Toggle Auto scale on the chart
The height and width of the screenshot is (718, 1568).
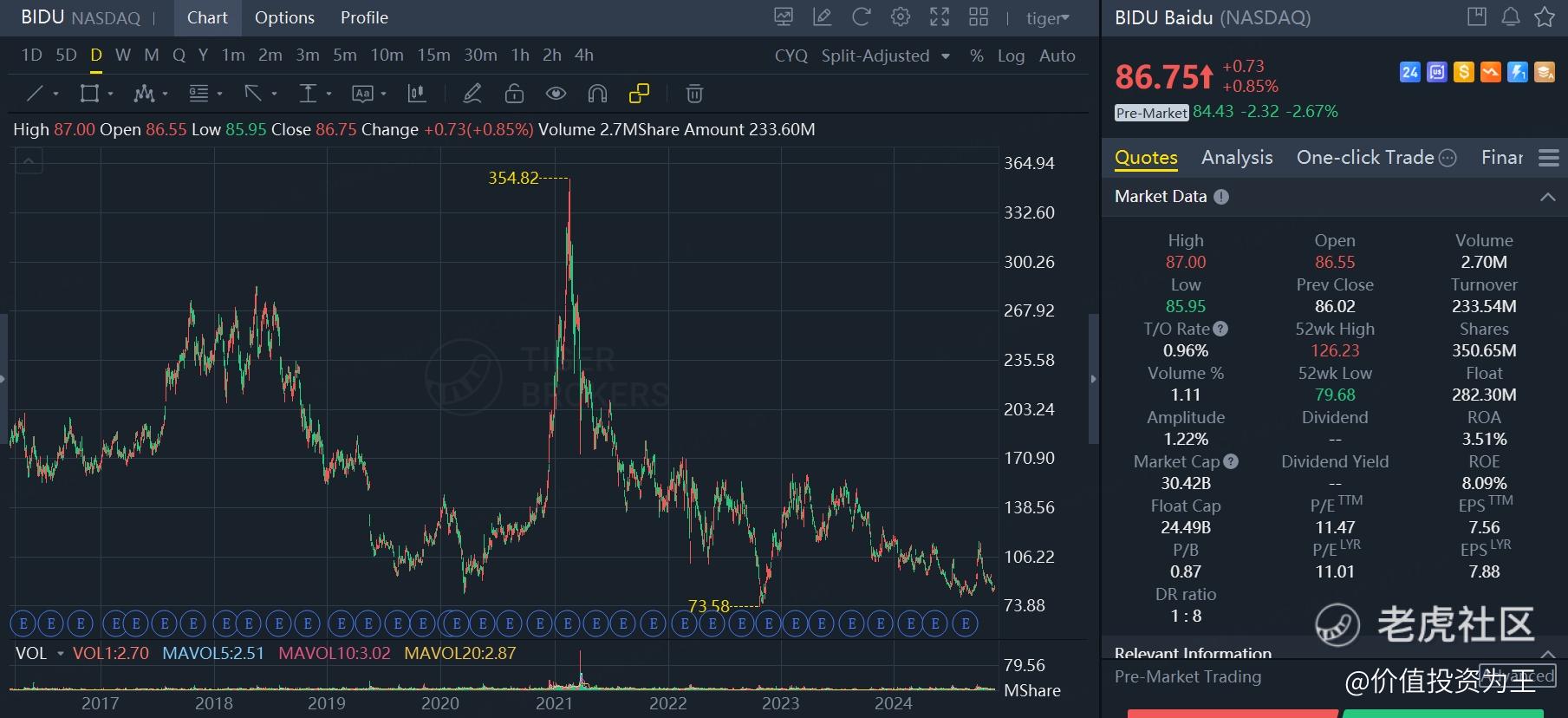(1057, 55)
